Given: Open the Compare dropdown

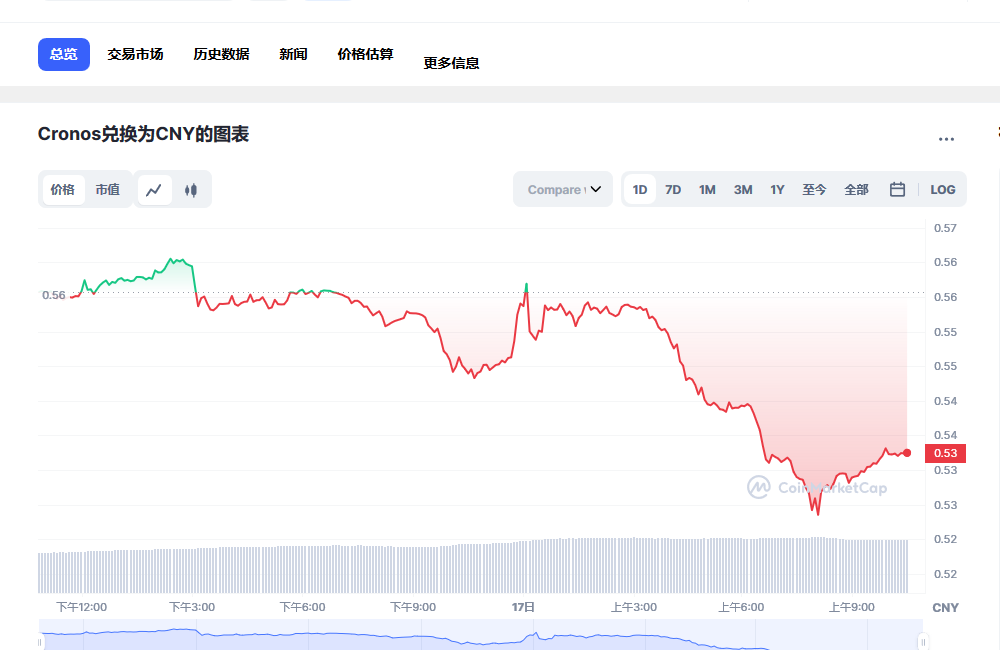Looking at the screenshot, I should (x=563, y=189).
